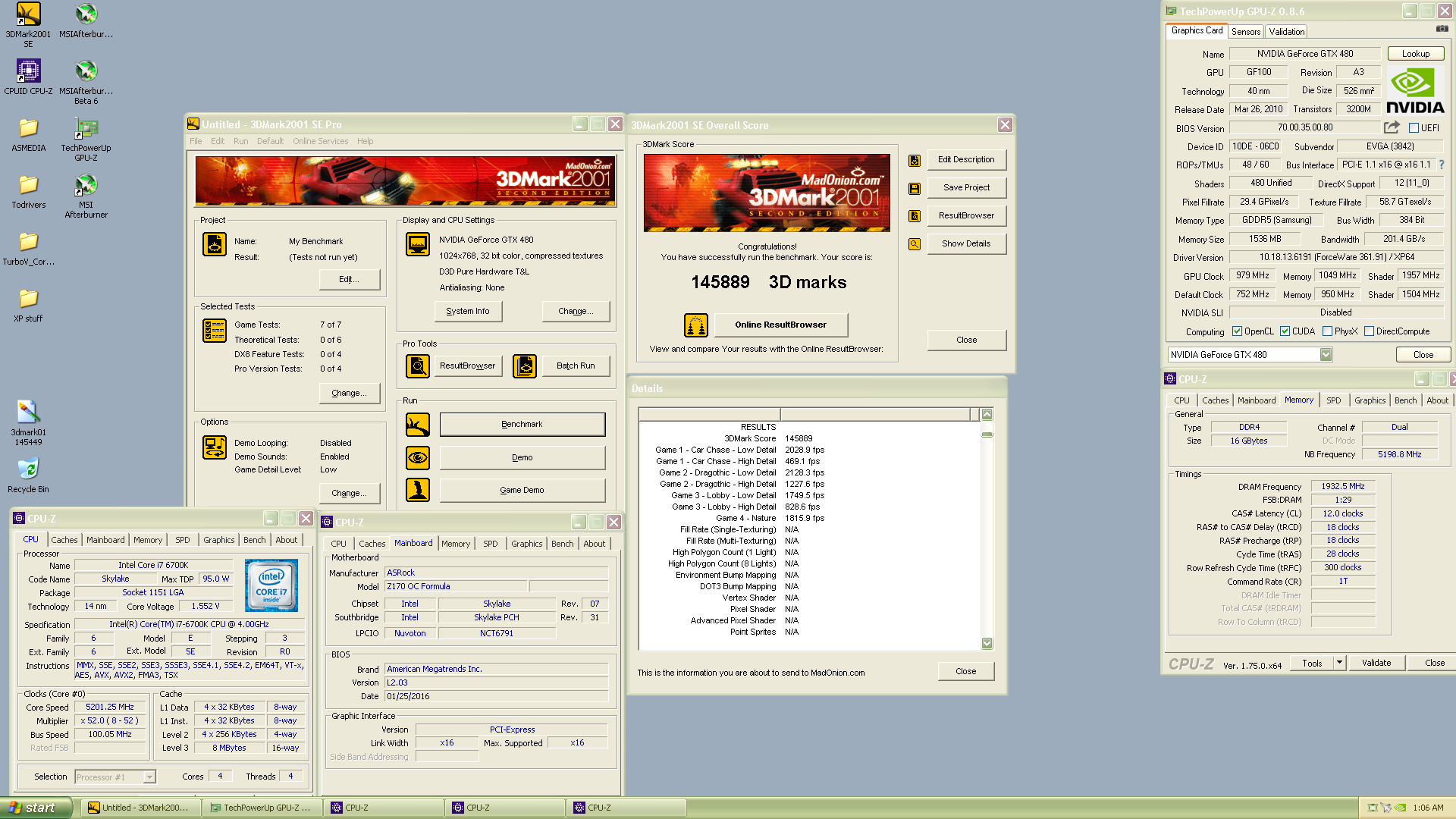Open the SPD tab in CPU-Z memory window
The height and width of the screenshot is (819, 1456).
(x=1333, y=400)
